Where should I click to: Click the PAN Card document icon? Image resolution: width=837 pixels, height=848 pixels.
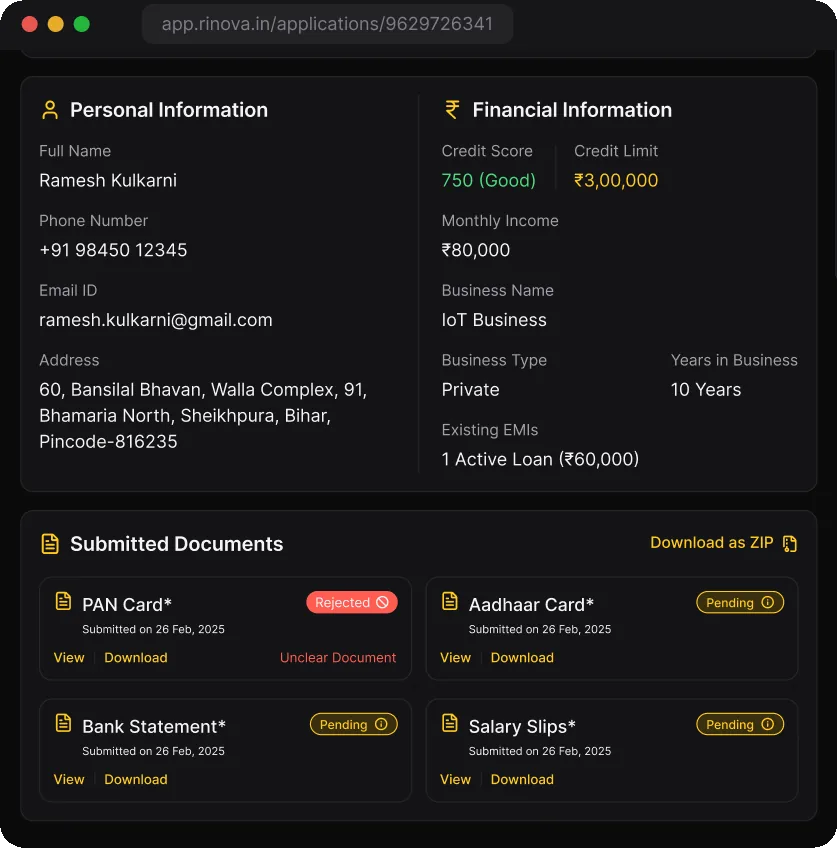63,601
